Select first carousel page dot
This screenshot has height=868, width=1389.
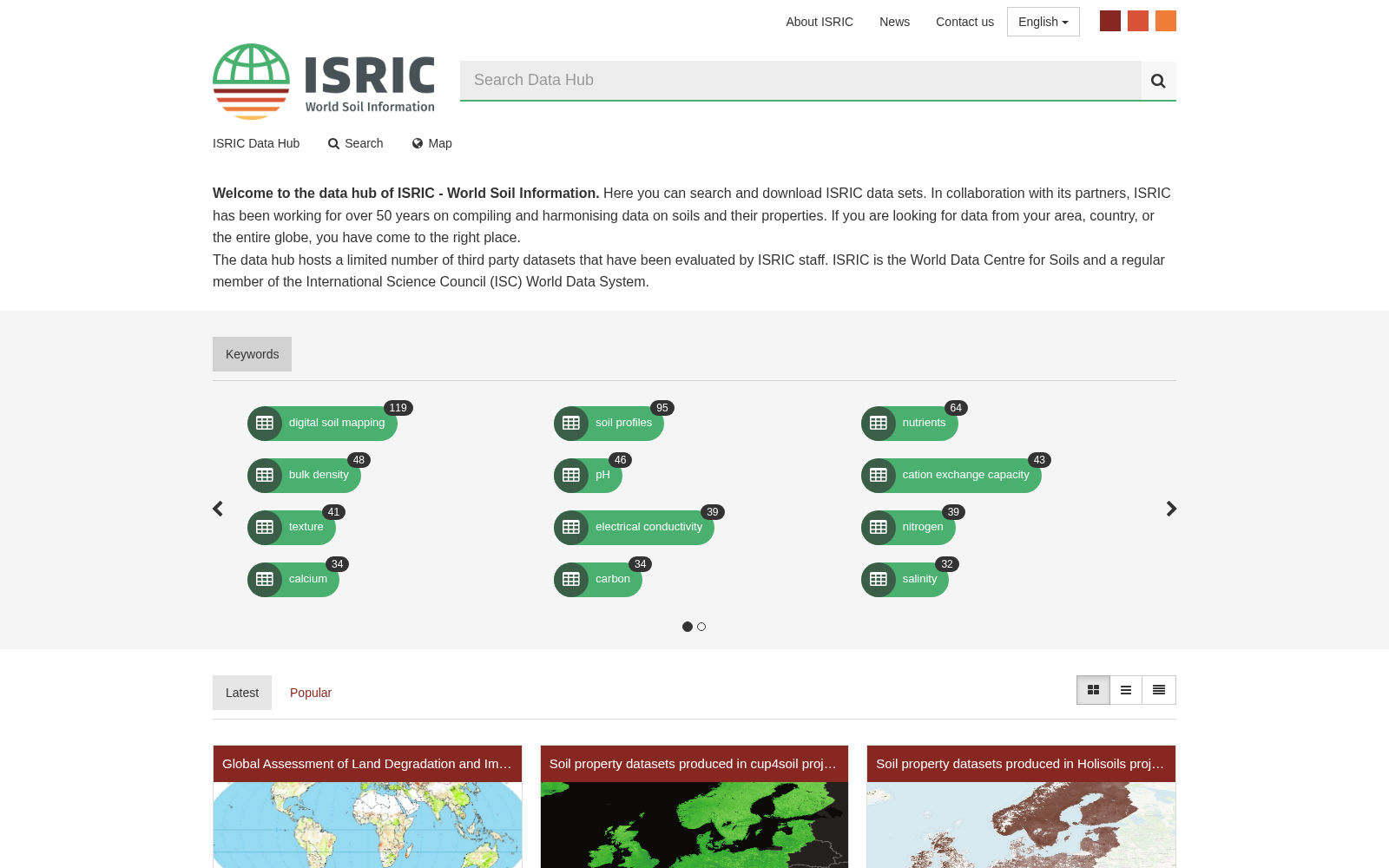(x=688, y=627)
